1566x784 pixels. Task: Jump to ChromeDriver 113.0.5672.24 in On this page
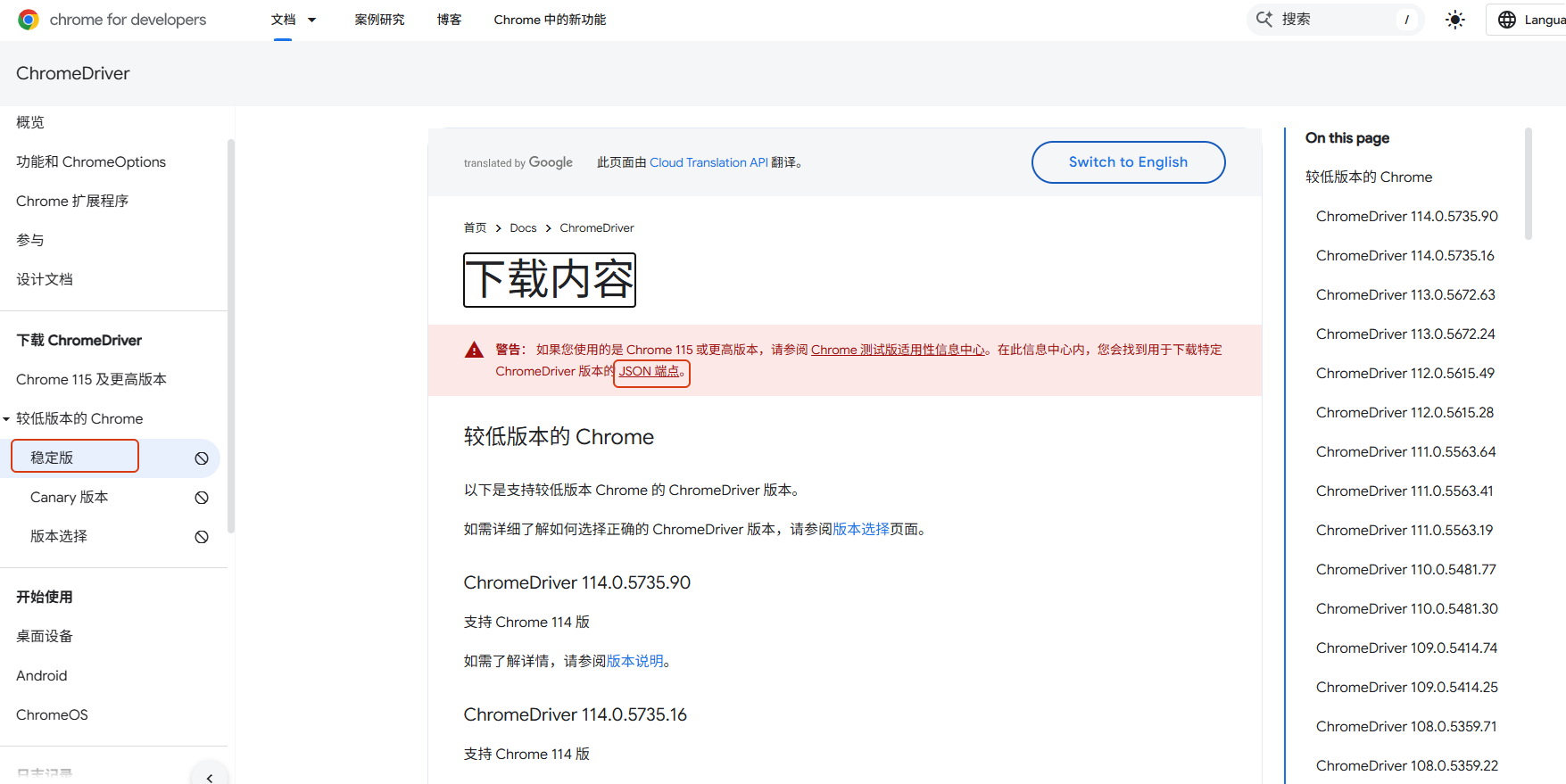coord(1405,334)
